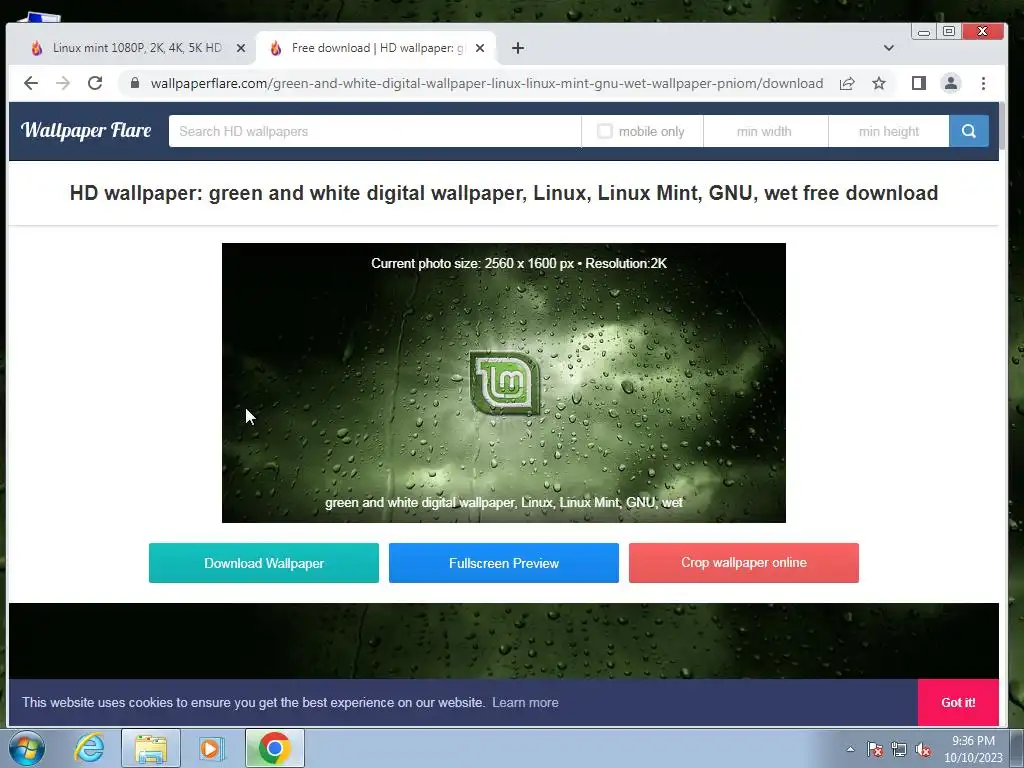Click the Action Center flag icon
Viewport: 1024px width, 768px height.
coord(875,749)
